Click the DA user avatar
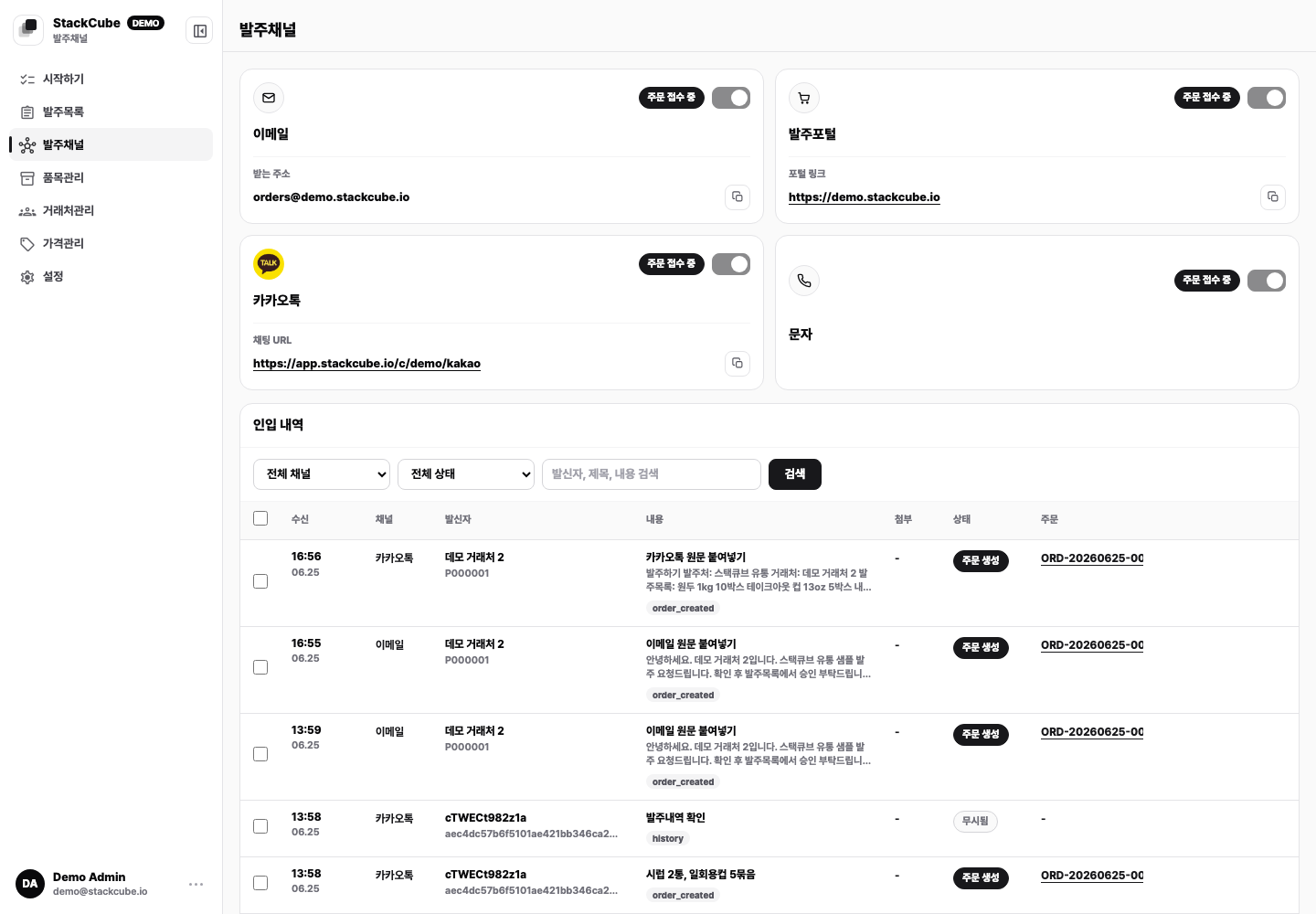Screen dimensions: 1316x914 tap(30, 884)
